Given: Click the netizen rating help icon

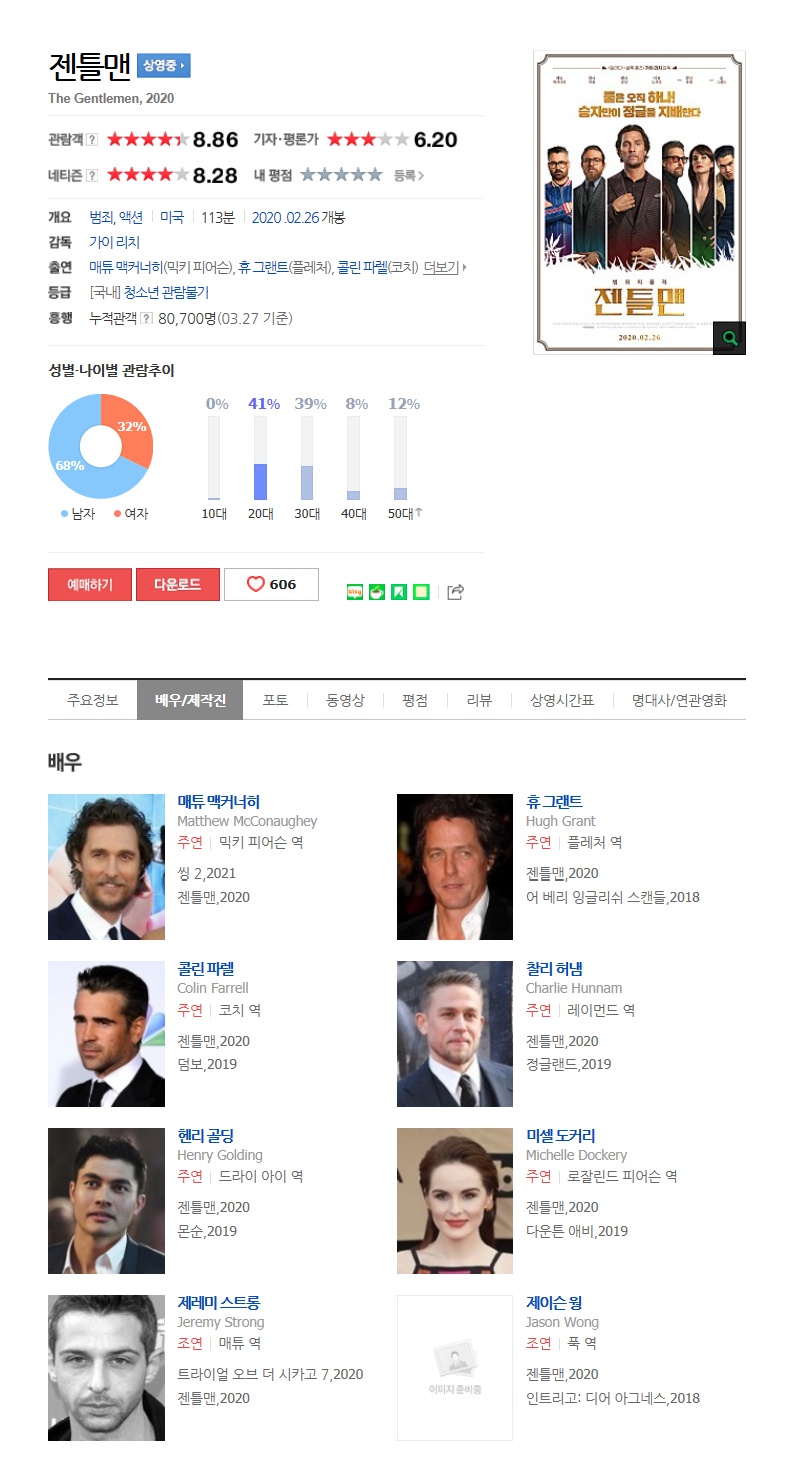Looking at the screenshot, I should (x=92, y=176).
